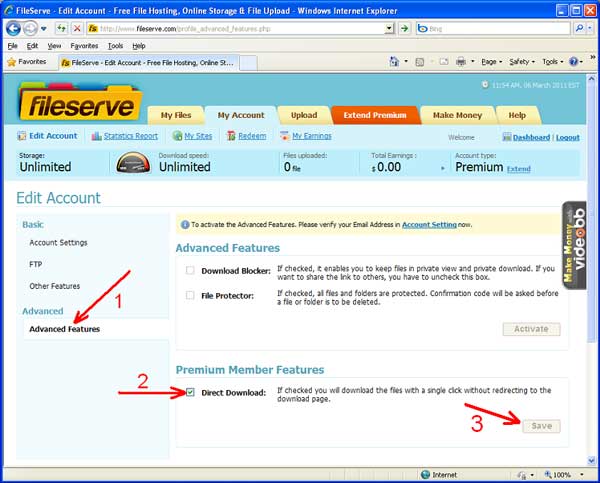Open the View menu
This screenshot has height=483, width=600.
pos(54,46)
